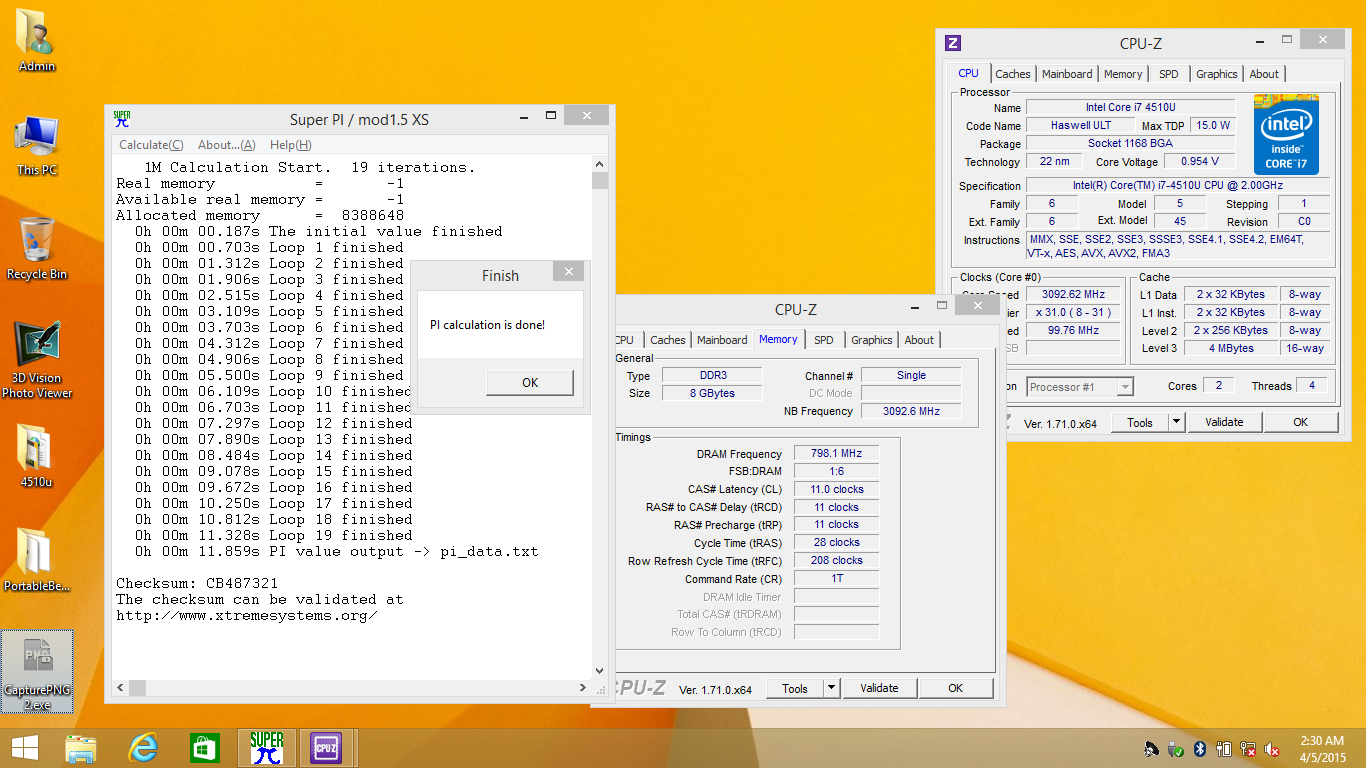
Task: Click Super PI vertical scrollbar up arrow
Action: pos(600,165)
